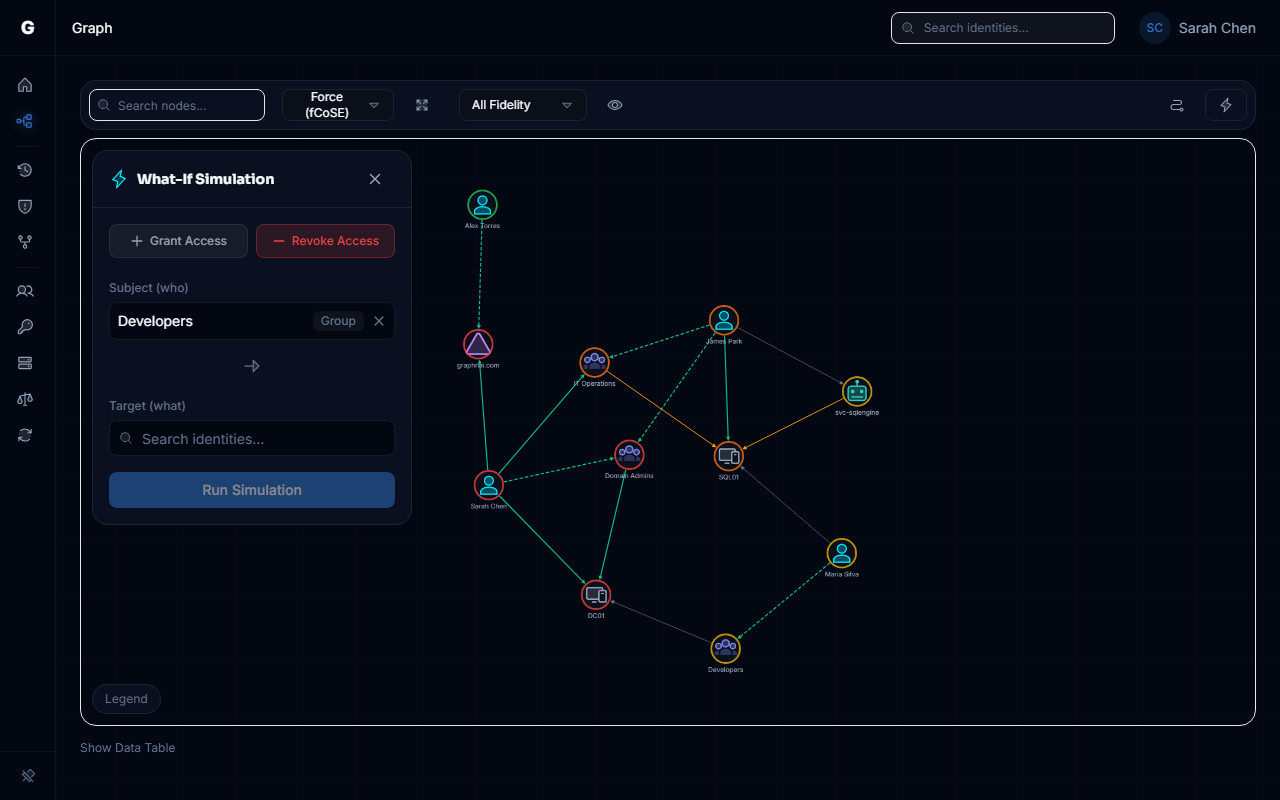The width and height of the screenshot is (1280, 800).
Task: Open the Legend panel
Action: tap(126, 698)
